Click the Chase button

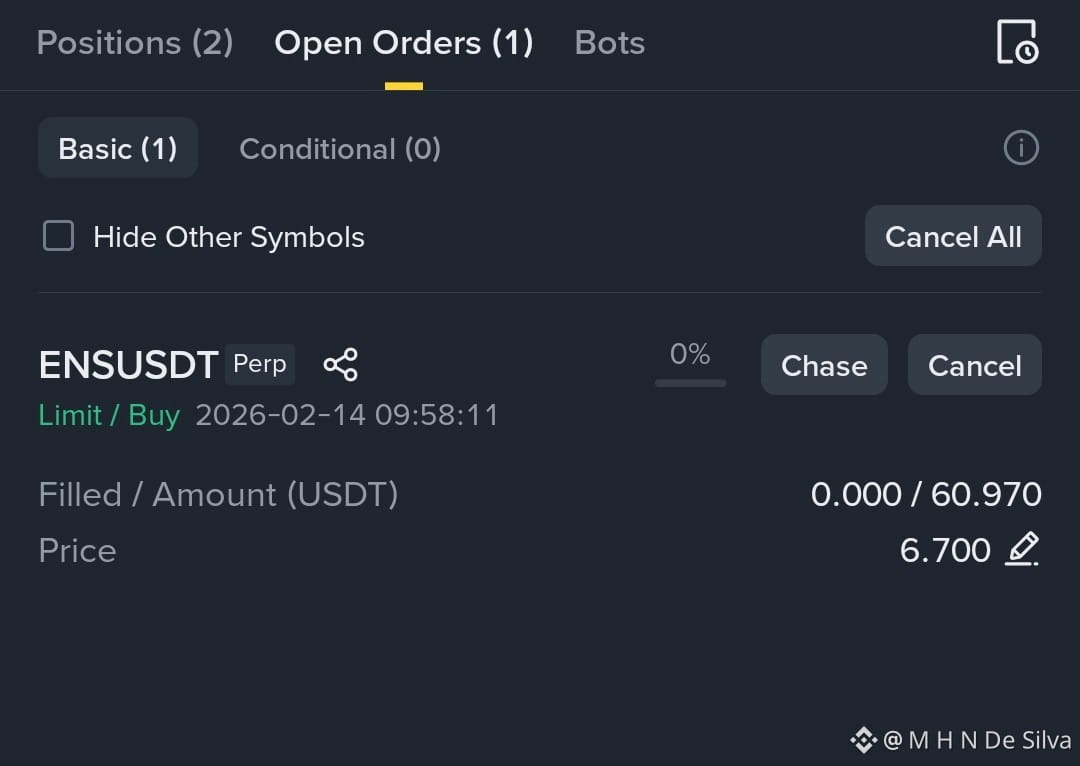coord(824,365)
